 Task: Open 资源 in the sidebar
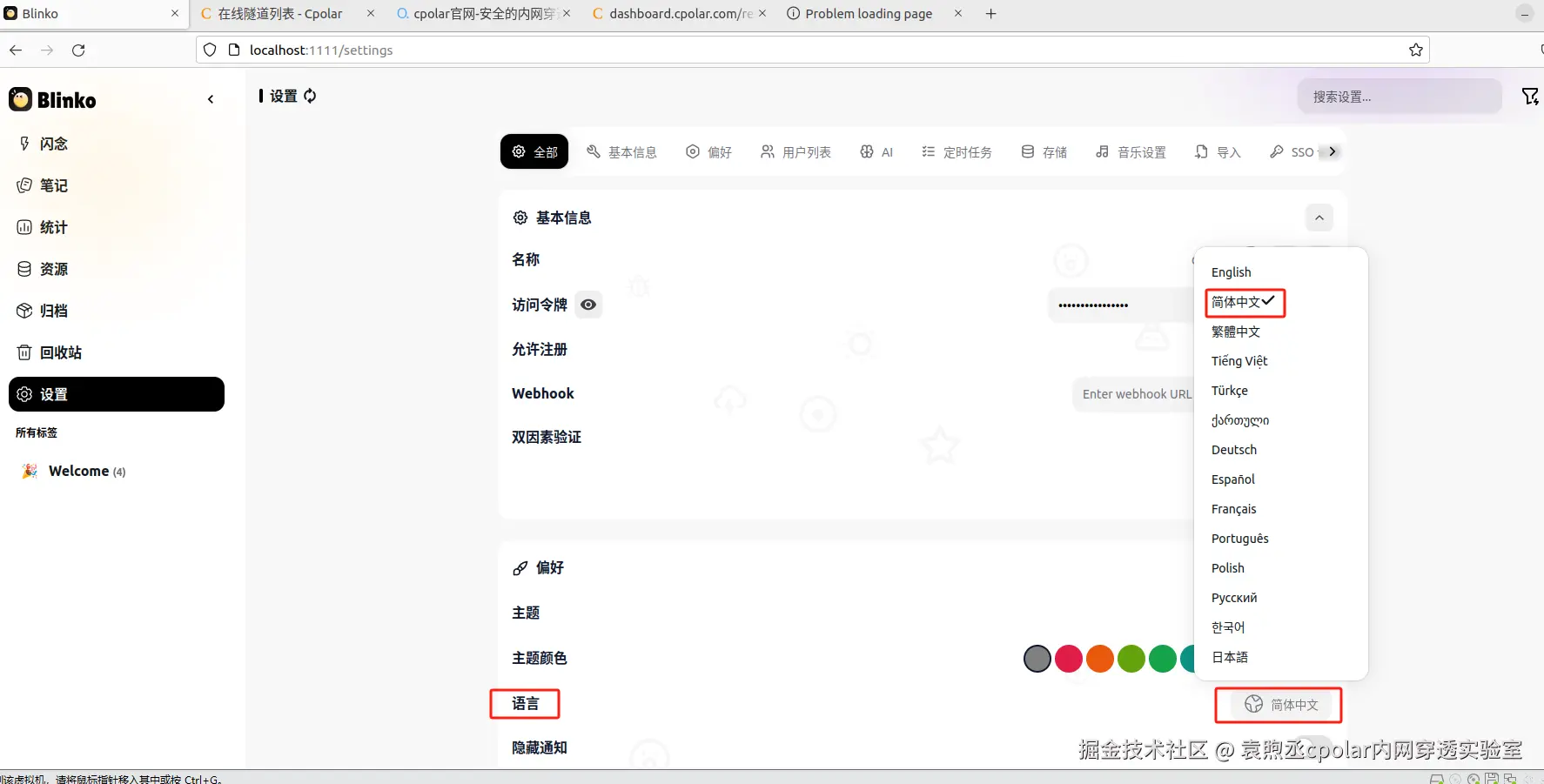pyautogui.click(x=117, y=269)
